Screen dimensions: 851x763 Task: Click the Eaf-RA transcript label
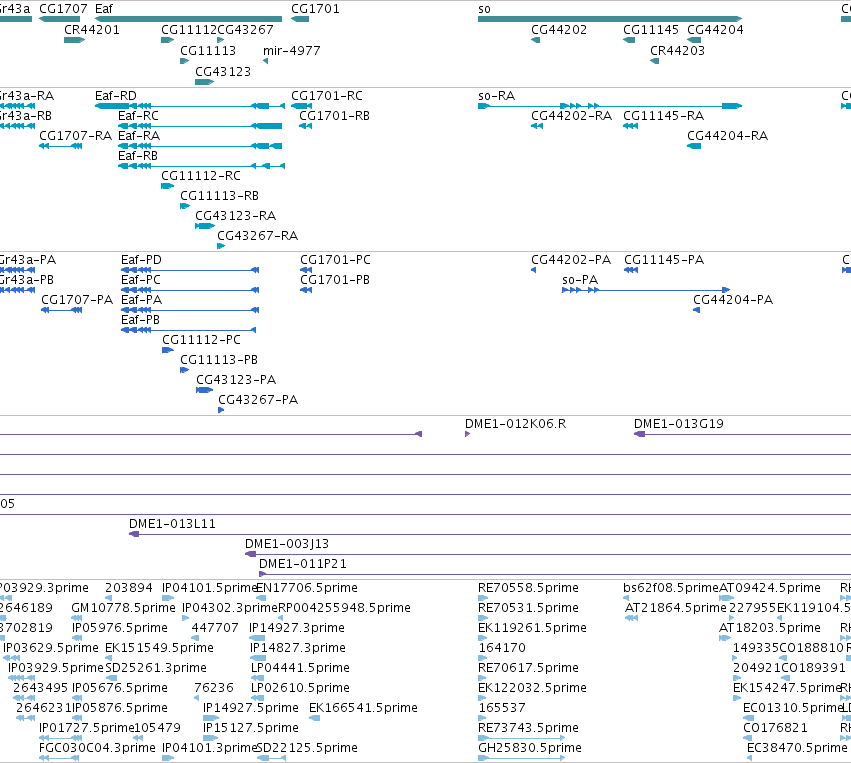(139, 136)
